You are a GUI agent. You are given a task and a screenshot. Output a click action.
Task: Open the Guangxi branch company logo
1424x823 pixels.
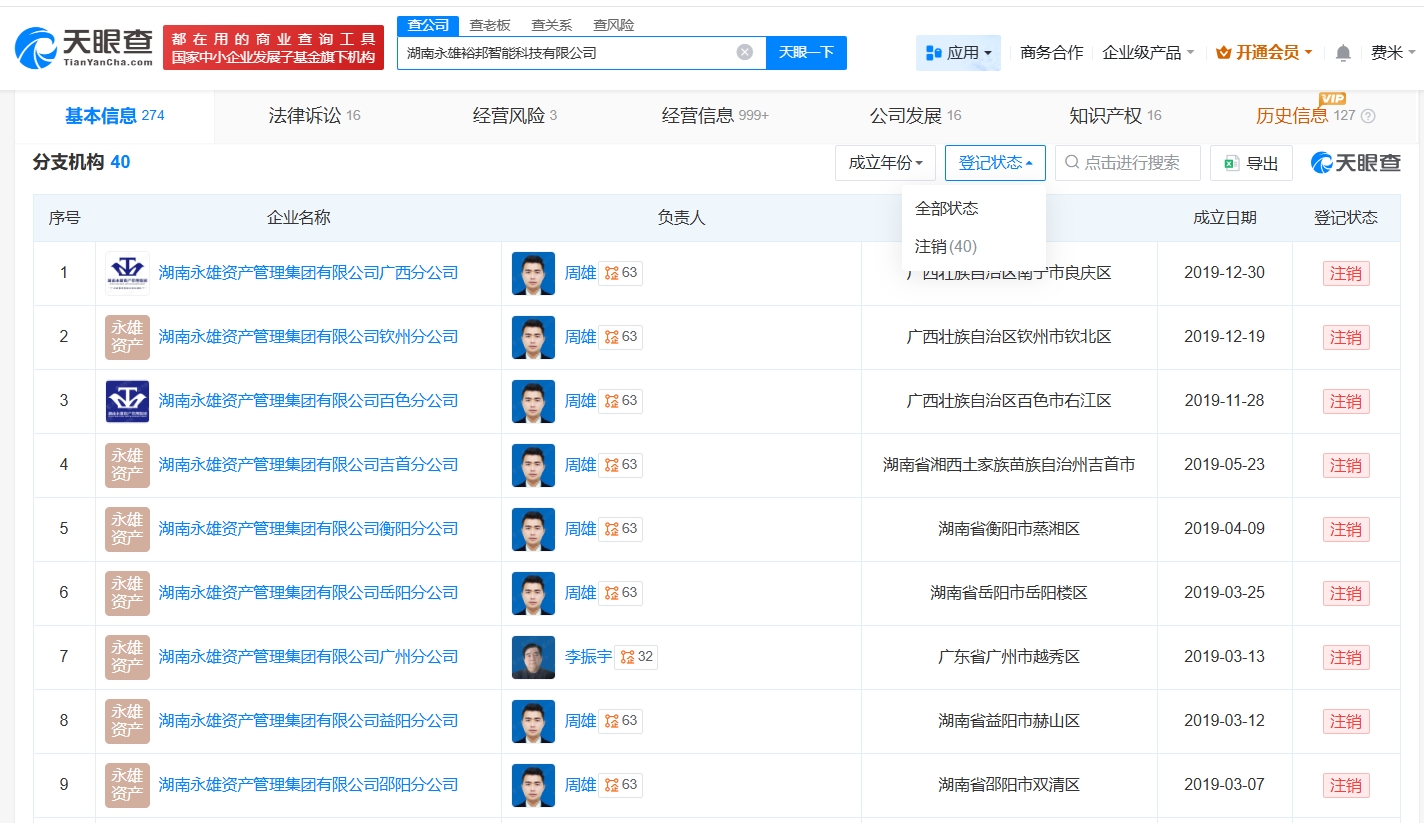point(127,273)
